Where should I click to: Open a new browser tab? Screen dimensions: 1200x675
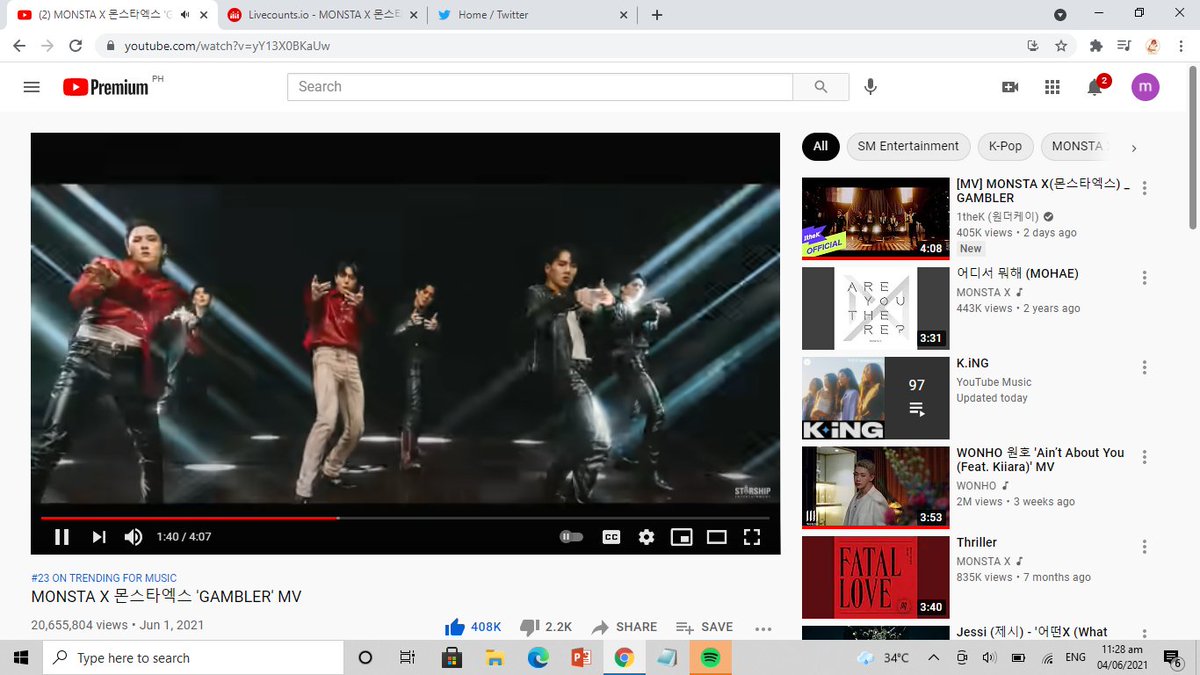pyautogui.click(x=657, y=15)
